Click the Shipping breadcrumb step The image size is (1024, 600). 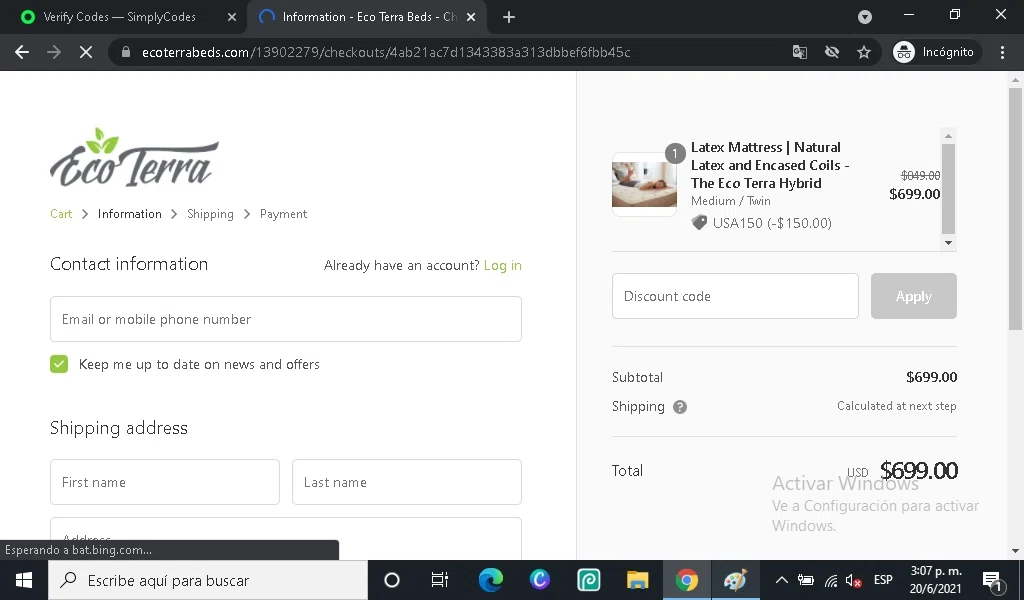coord(210,213)
